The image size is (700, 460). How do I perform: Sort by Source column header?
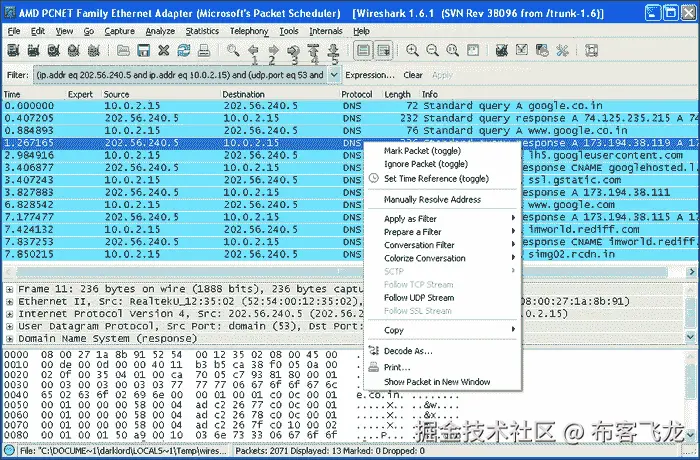point(162,94)
